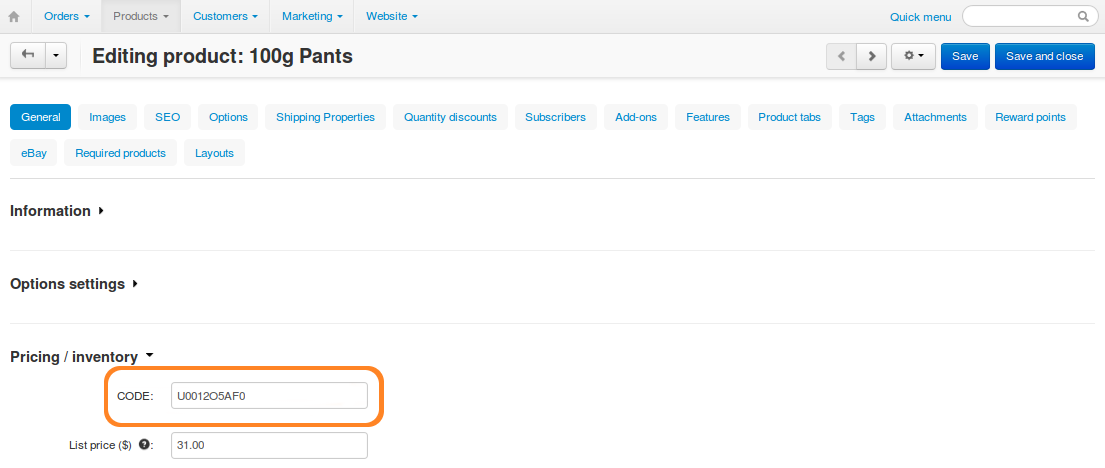Image resolution: width=1105 pixels, height=468 pixels.
Task: Open the dropdown next to back arrow
Action: coord(56,56)
